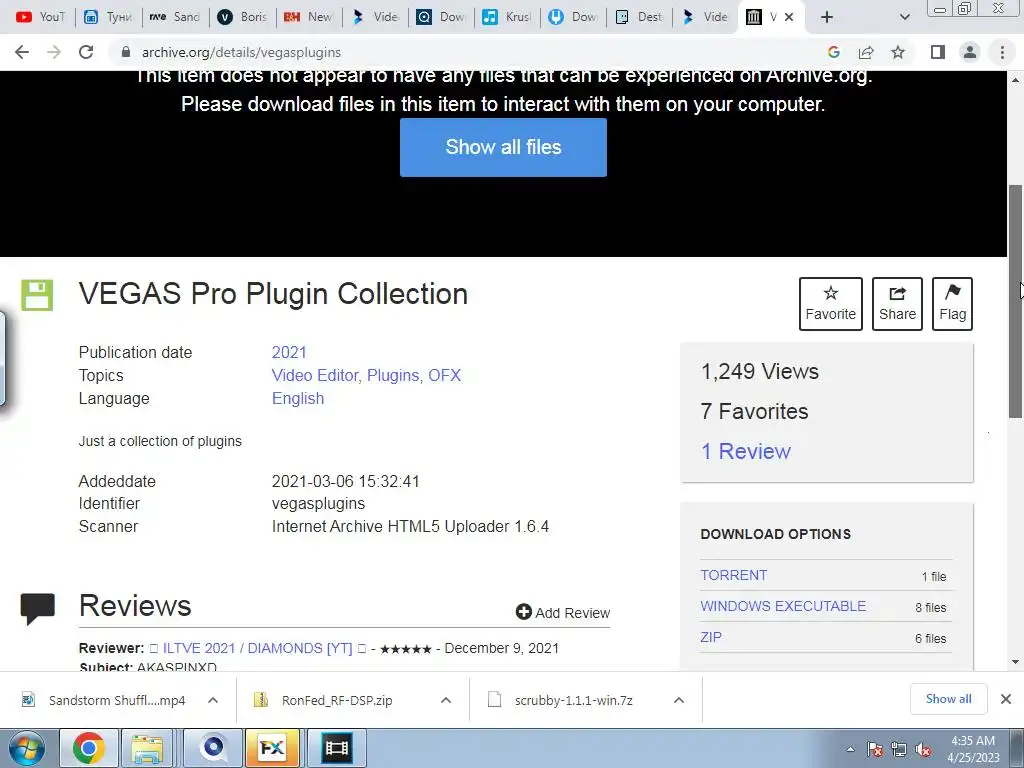Go back with the browser back arrow
This screenshot has height=768, width=1024.
pyautogui.click(x=22, y=52)
